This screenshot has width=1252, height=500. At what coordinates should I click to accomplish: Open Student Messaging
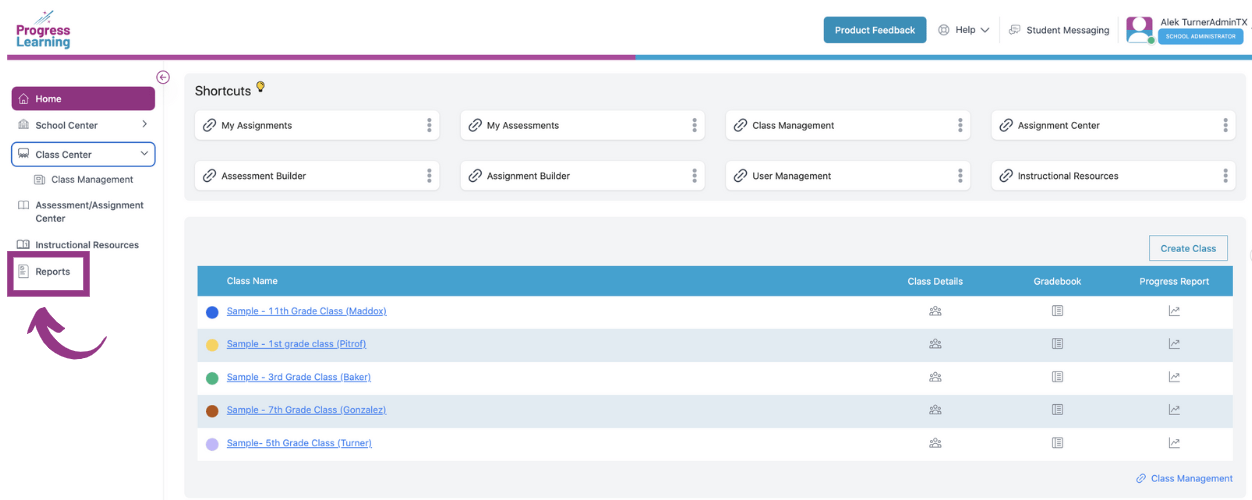point(1059,30)
